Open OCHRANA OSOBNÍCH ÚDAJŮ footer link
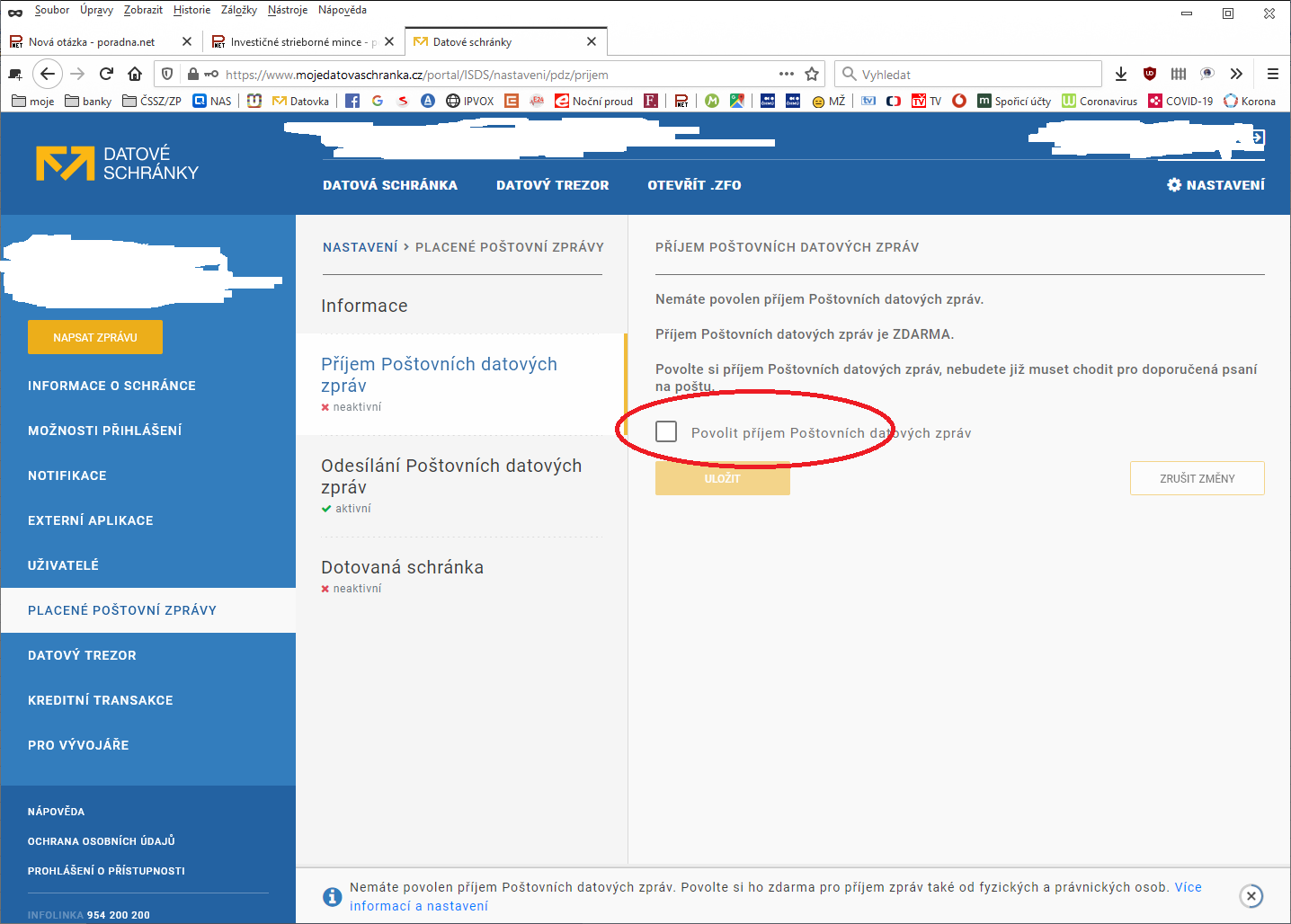1291x924 pixels. [x=102, y=841]
